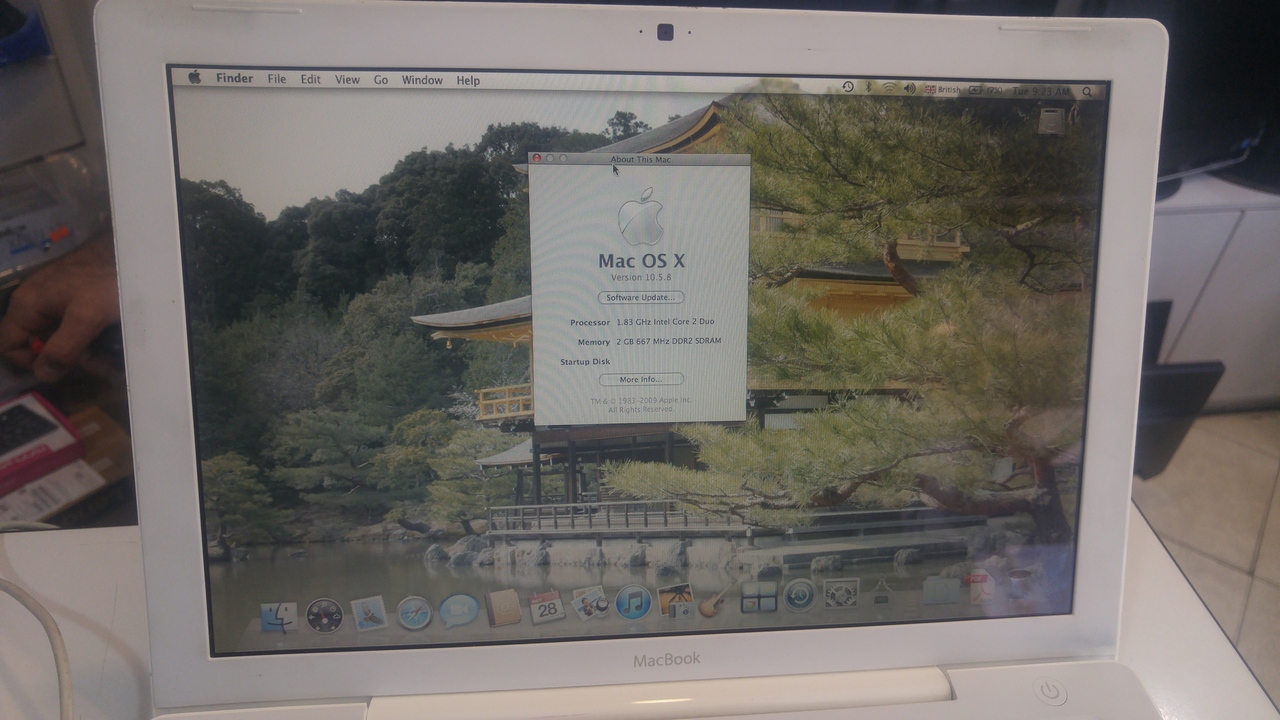Open Dashboard from the Dock

(324, 614)
